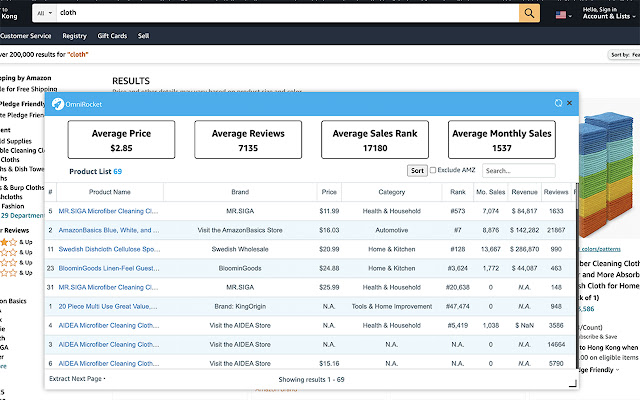Click the Average Sales Rank summary card

pyautogui.click(x=375, y=140)
